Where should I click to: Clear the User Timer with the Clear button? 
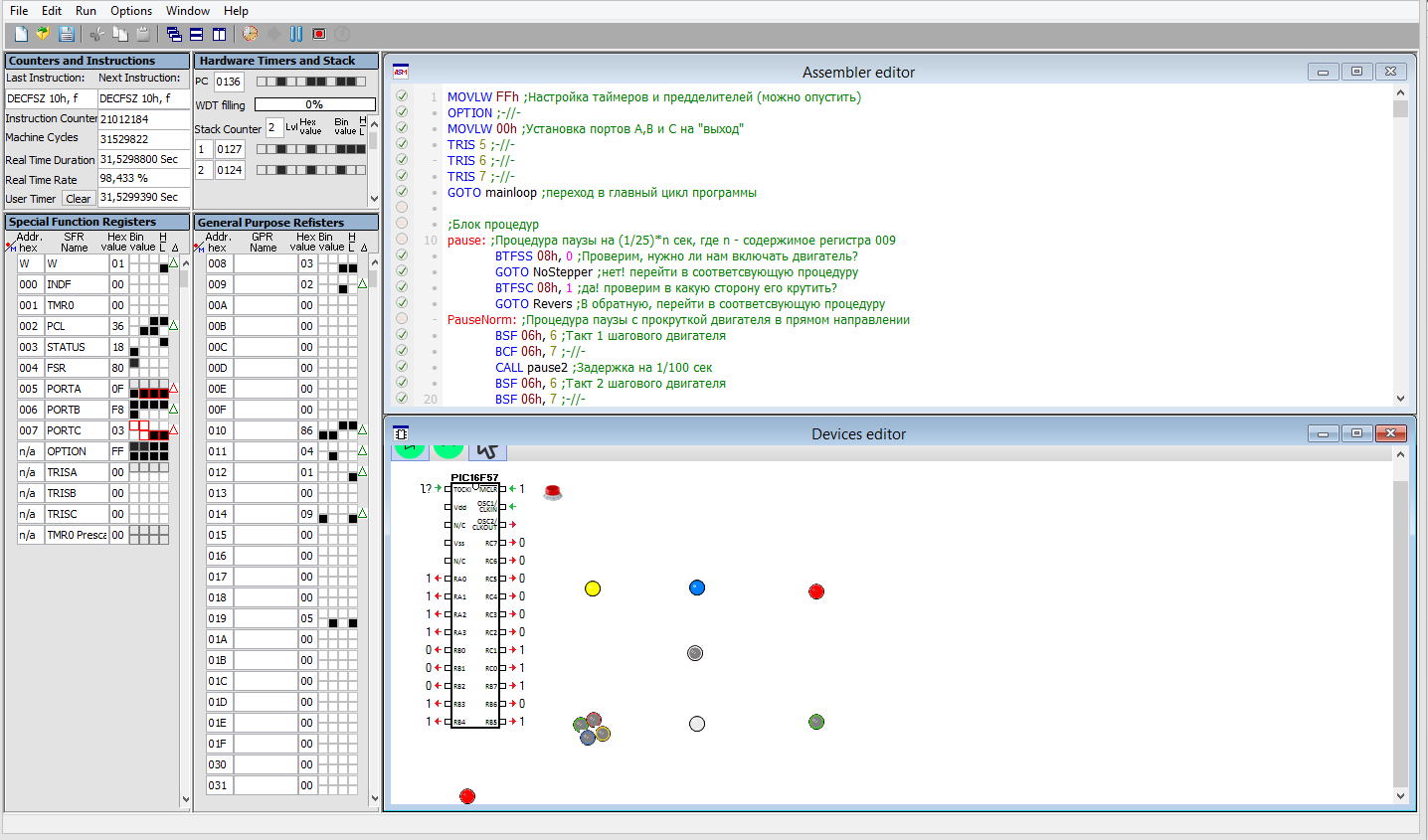tap(79, 199)
